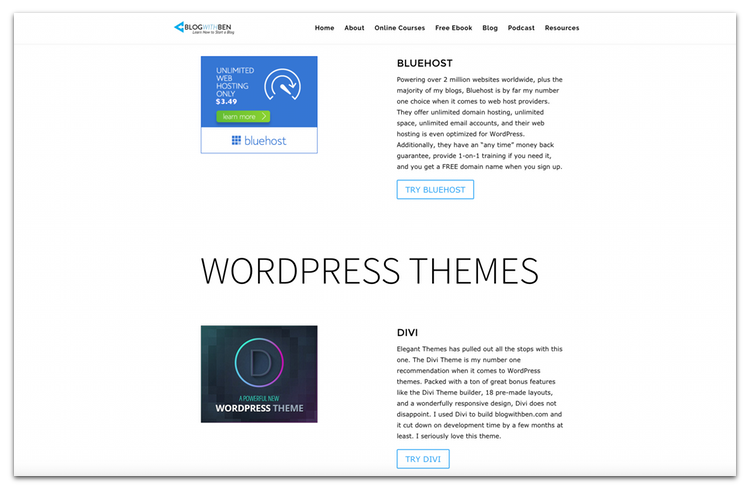Open the Resources menu item
The width and height of the screenshot is (750, 495).
pos(562,28)
